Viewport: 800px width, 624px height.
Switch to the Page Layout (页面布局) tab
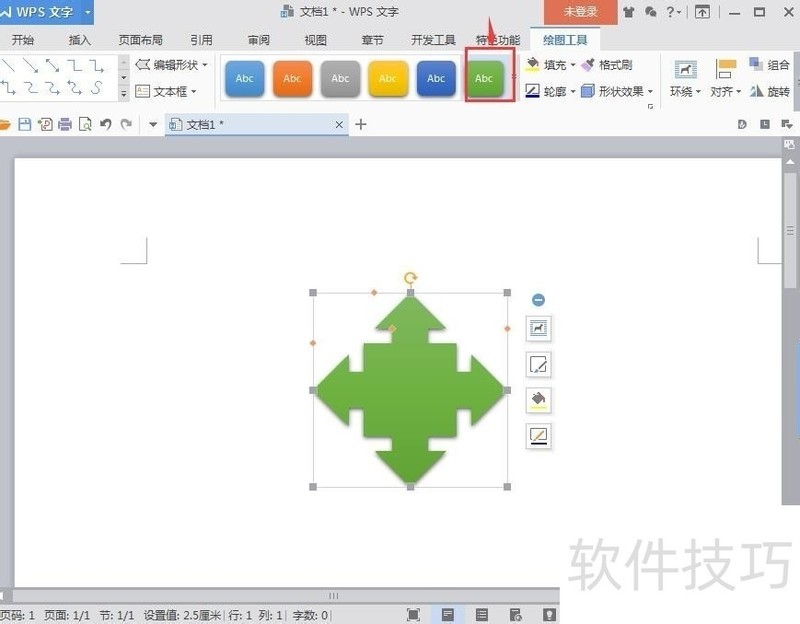pyautogui.click(x=140, y=40)
